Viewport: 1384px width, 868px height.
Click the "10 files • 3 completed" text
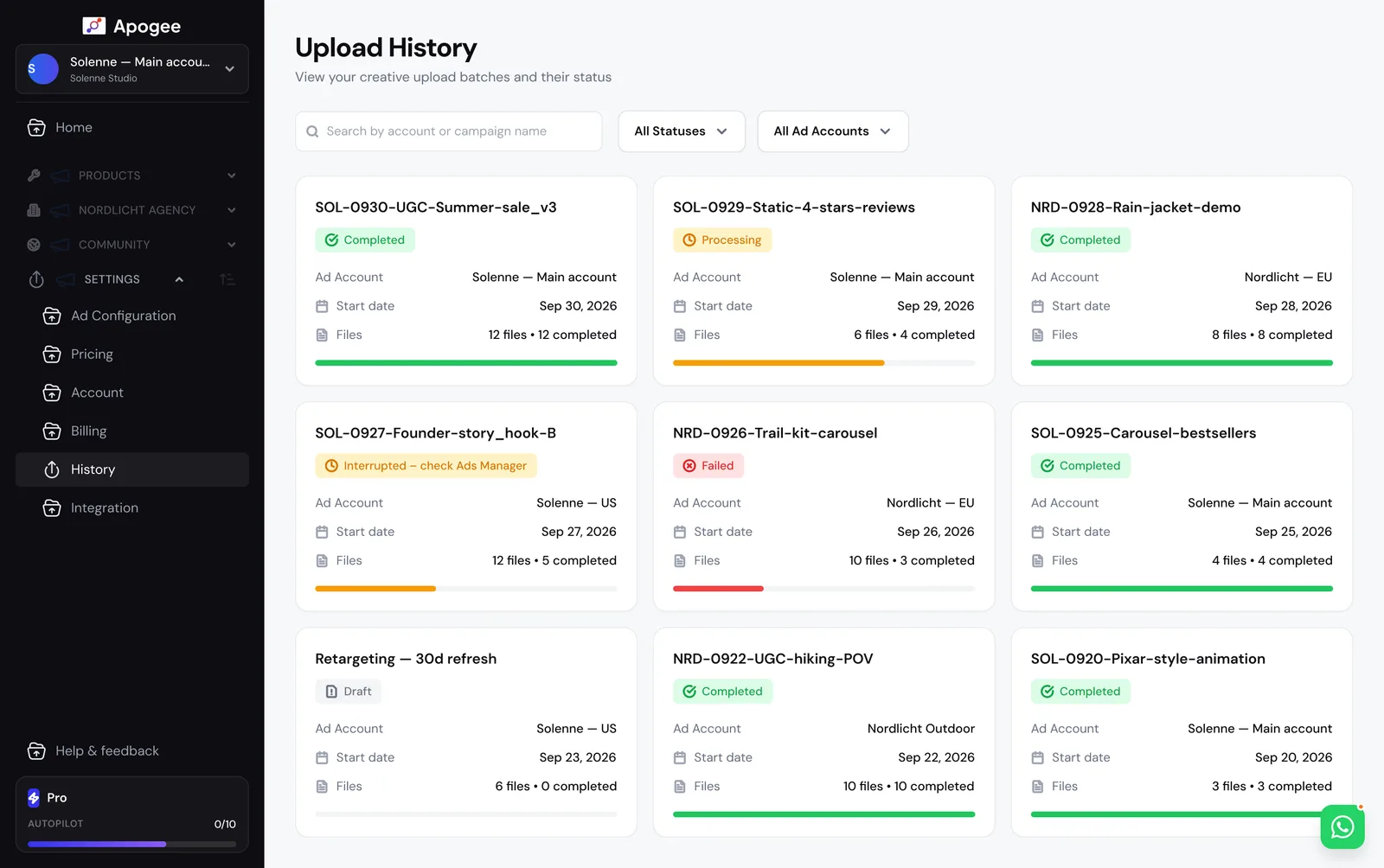(912, 560)
